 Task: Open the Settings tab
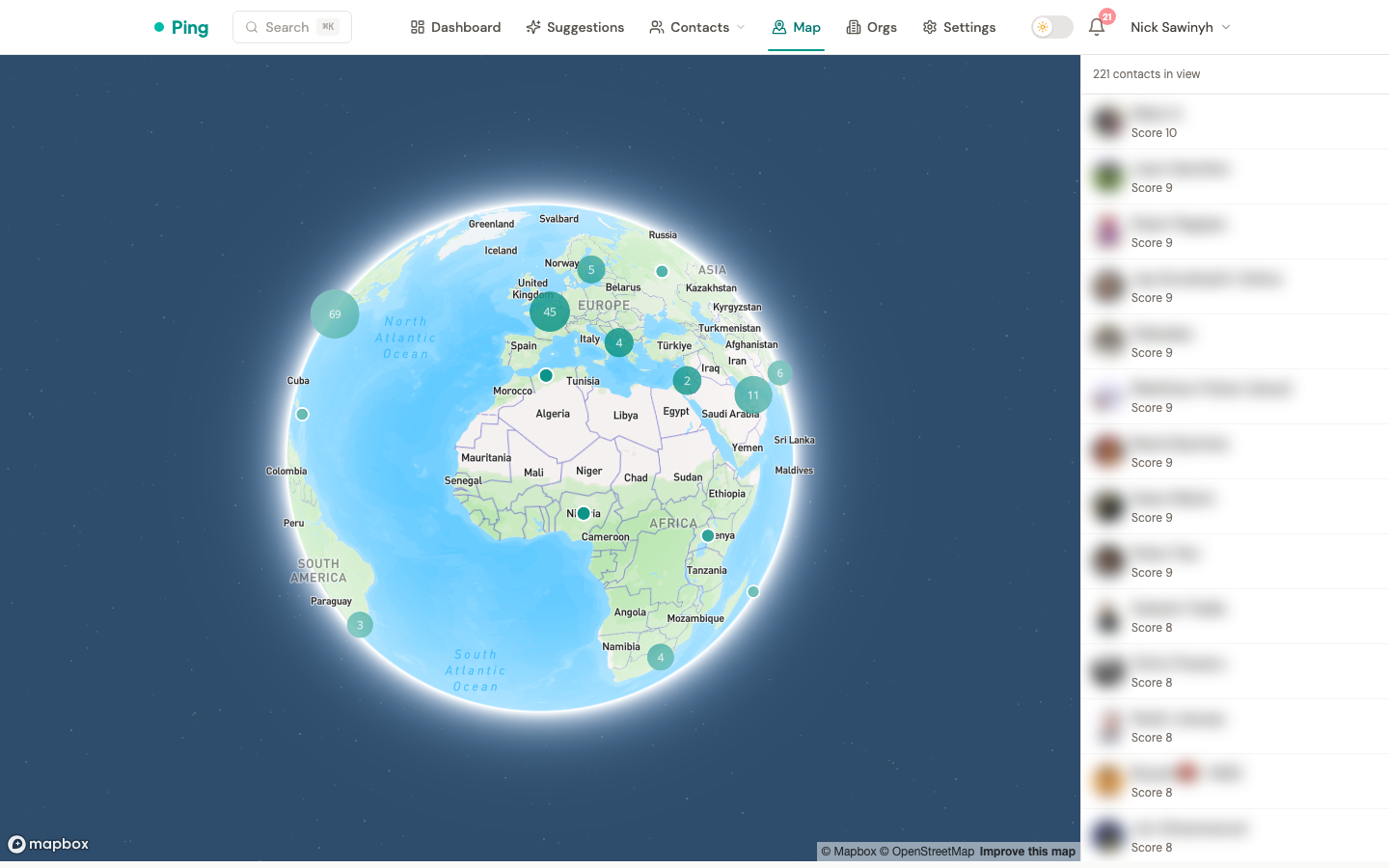959,27
